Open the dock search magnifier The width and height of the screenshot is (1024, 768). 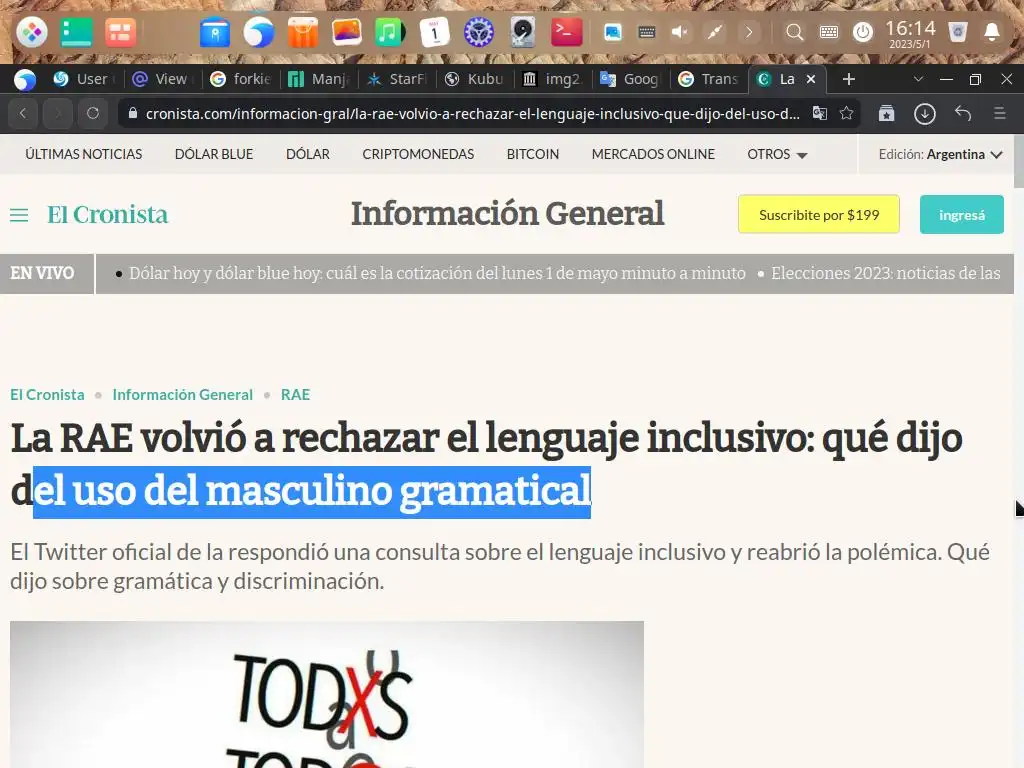[795, 31]
